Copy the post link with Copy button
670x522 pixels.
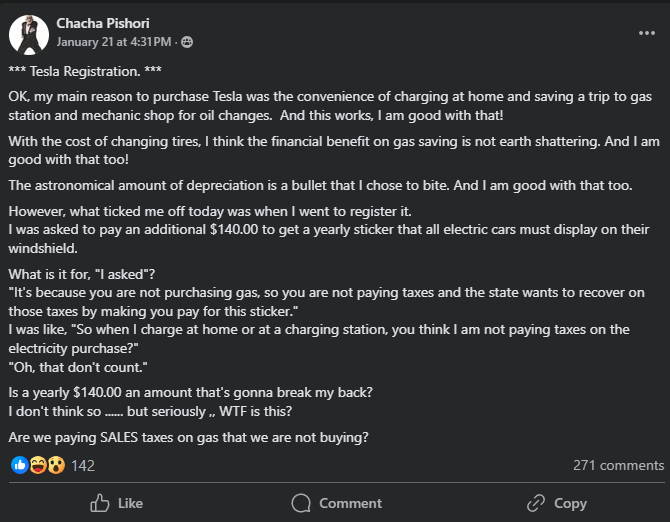pyautogui.click(x=556, y=503)
